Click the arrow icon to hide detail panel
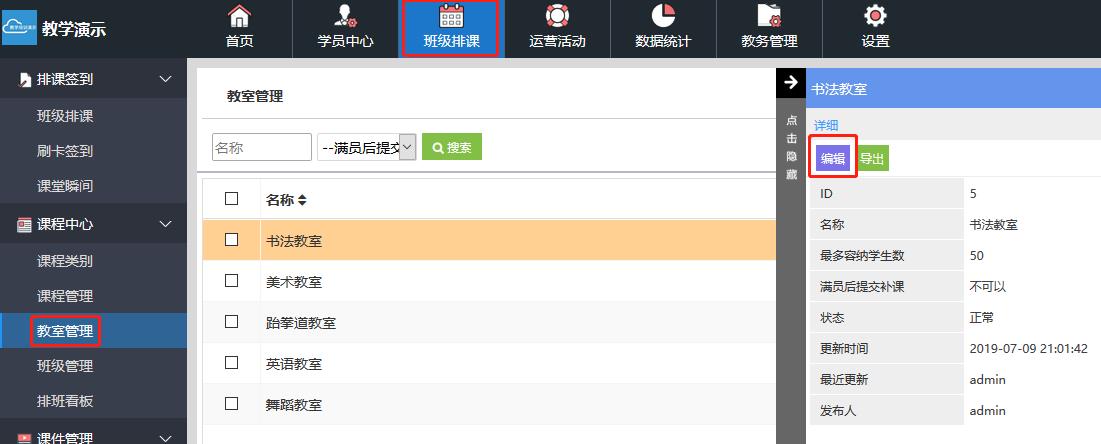 pos(790,83)
